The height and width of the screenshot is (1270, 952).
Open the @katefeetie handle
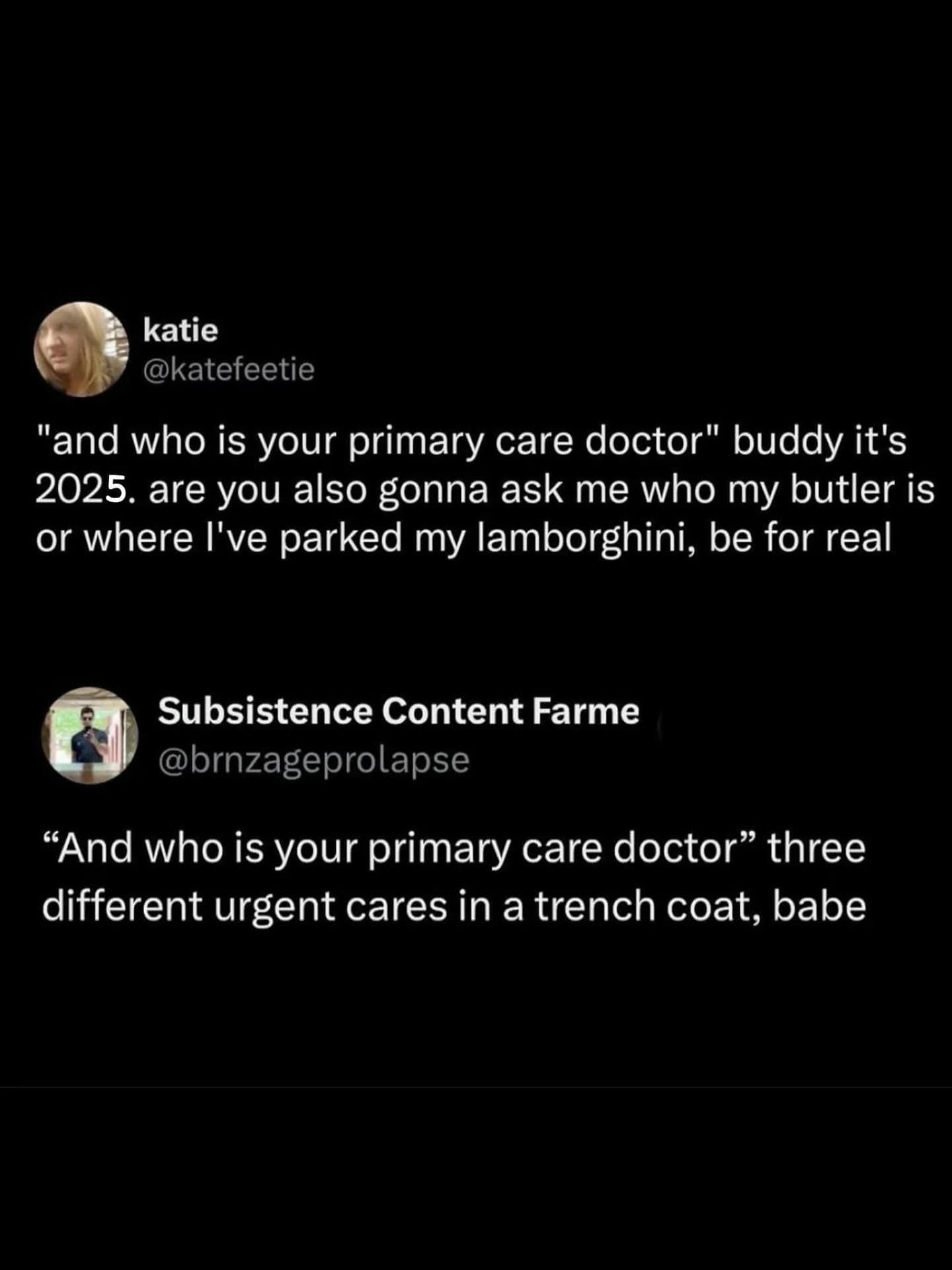[x=229, y=370]
